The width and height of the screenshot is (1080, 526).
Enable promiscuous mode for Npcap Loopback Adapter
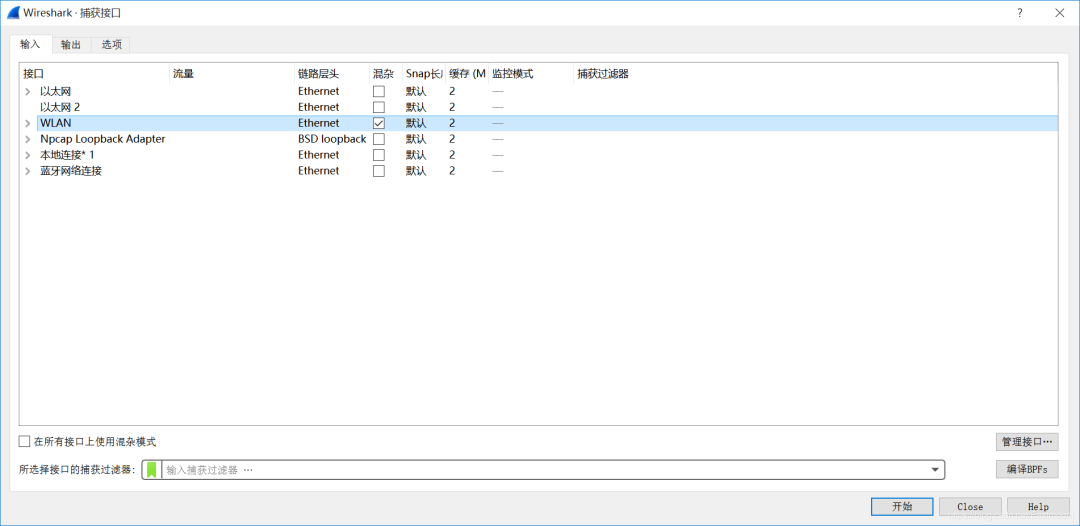[x=379, y=139]
